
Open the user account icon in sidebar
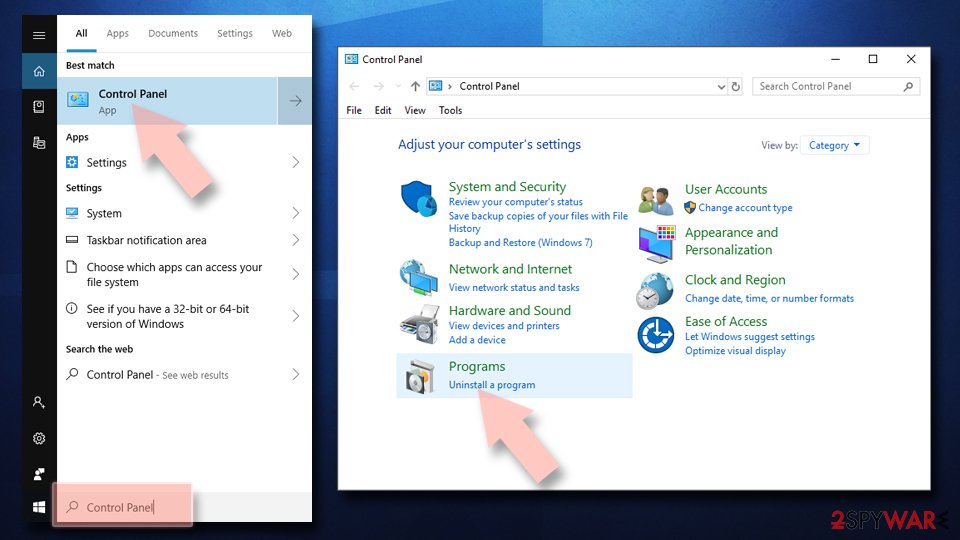click(39, 402)
